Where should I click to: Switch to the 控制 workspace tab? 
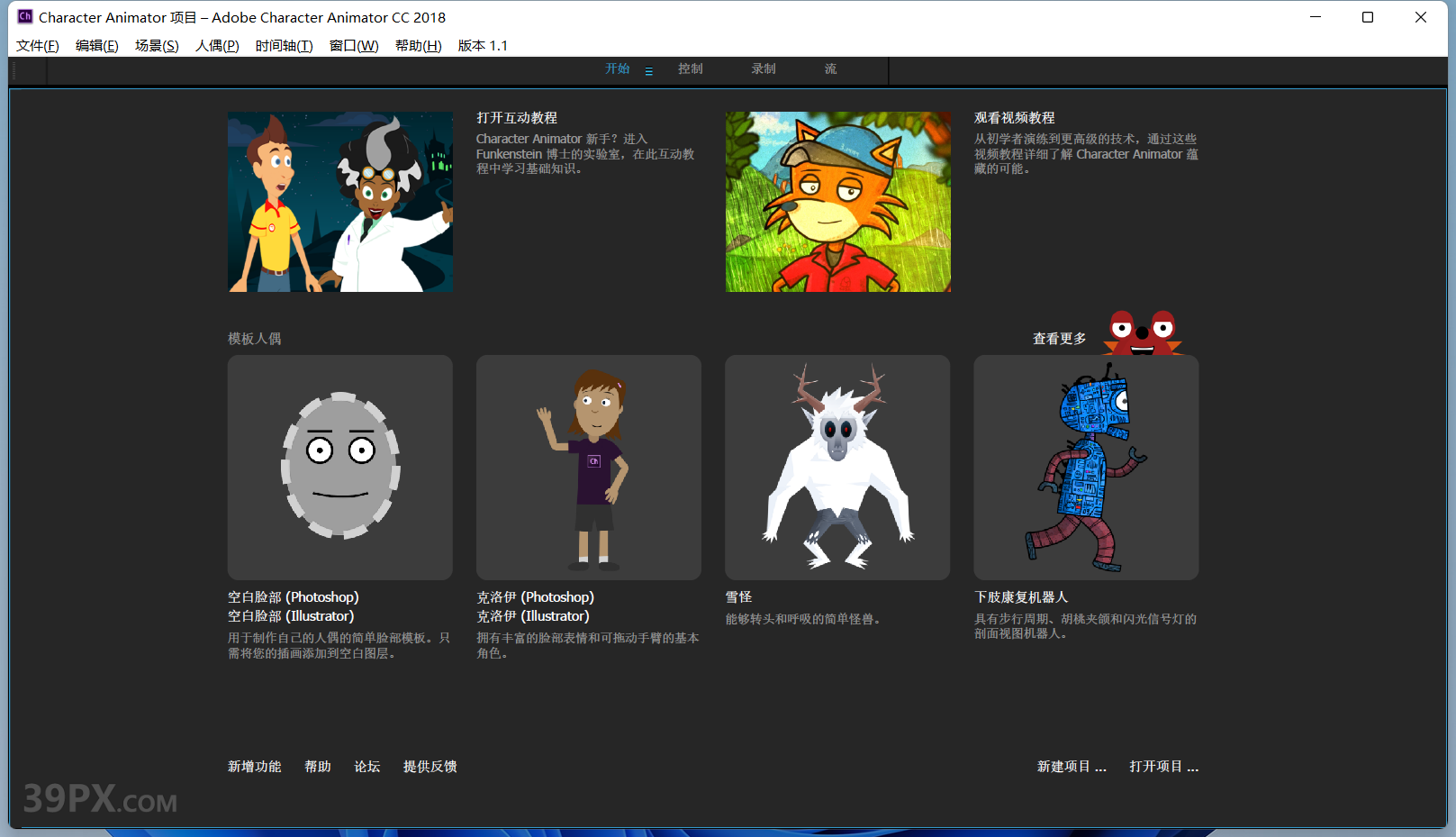691,69
